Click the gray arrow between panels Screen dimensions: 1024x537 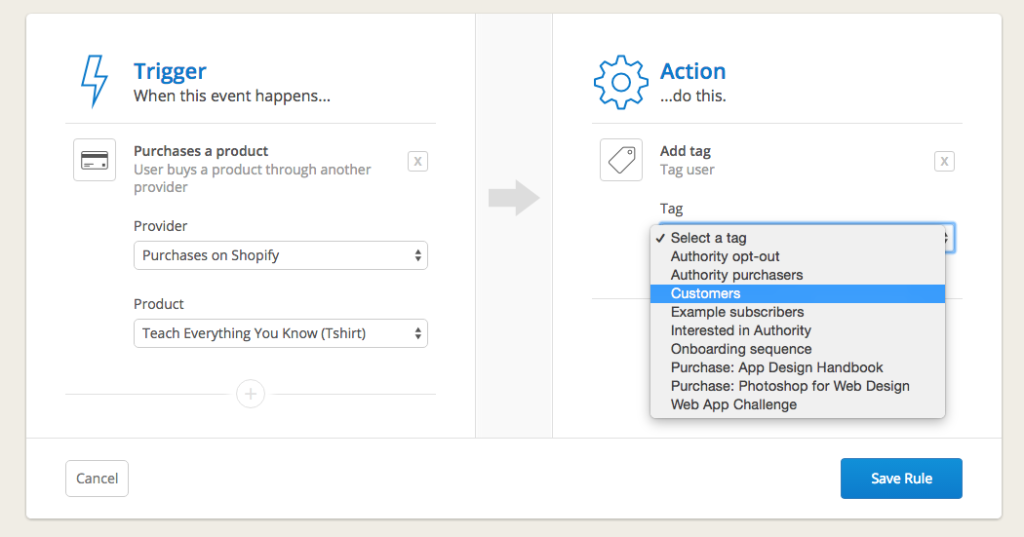pyautogui.click(x=514, y=197)
